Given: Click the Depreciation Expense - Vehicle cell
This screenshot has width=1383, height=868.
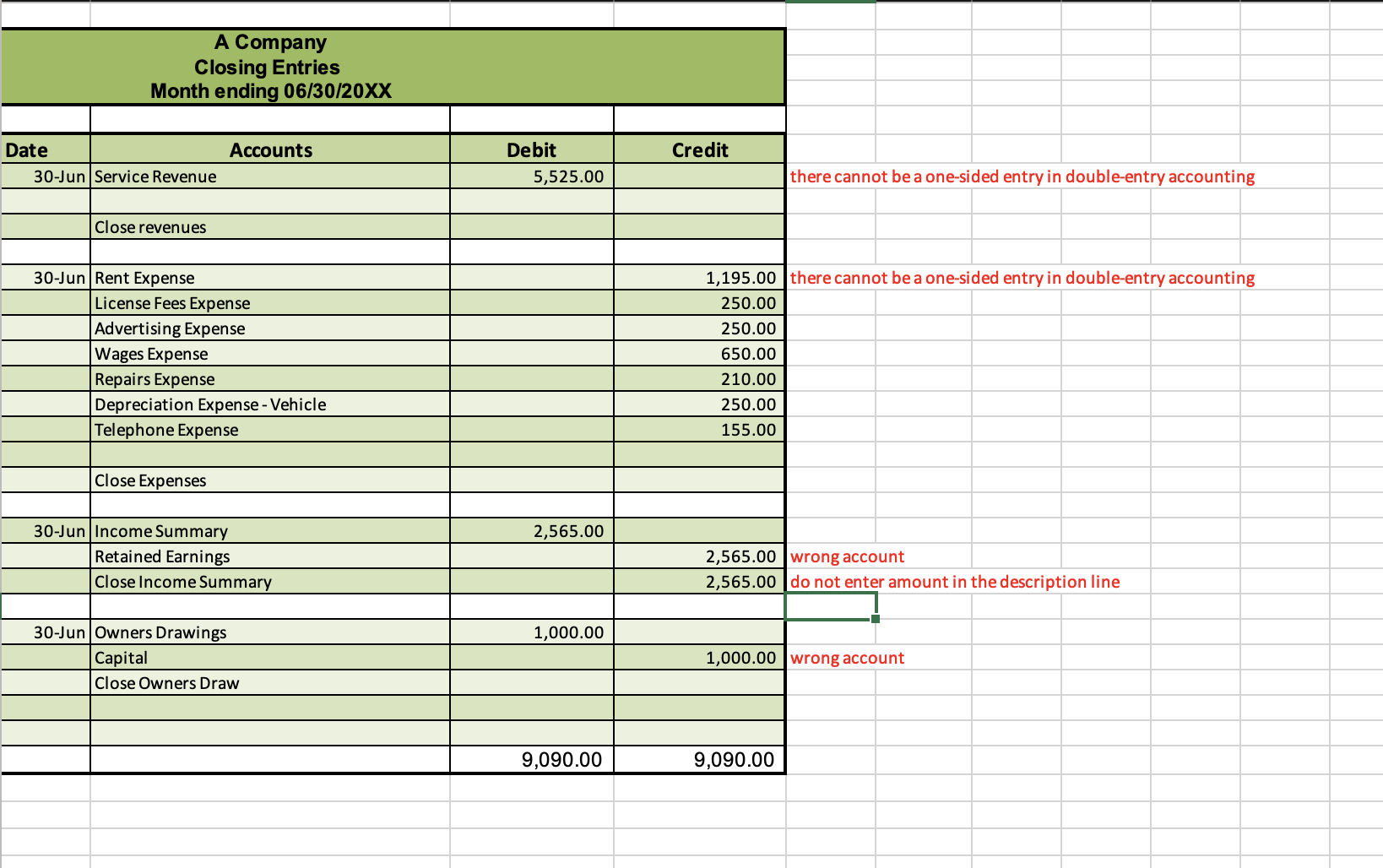Looking at the screenshot, I should [x=209, y=404].
